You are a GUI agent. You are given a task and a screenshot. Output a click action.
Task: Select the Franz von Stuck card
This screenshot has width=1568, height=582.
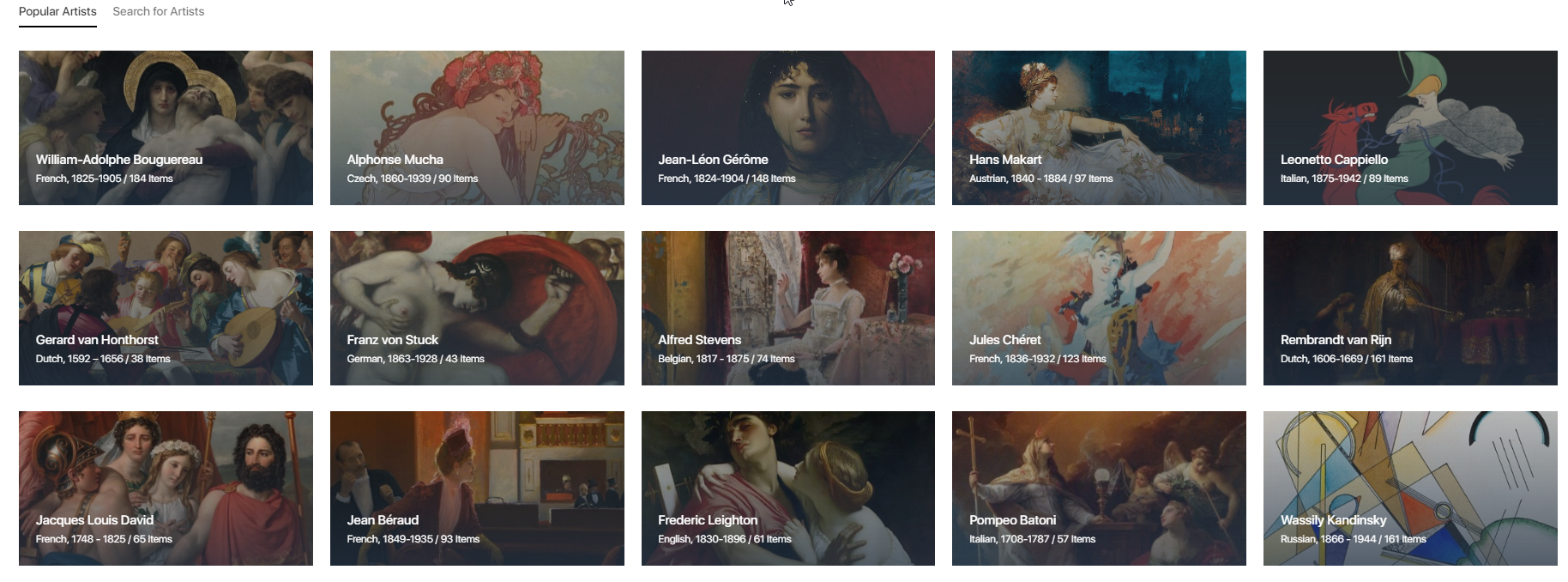click(x=477, y=308)
